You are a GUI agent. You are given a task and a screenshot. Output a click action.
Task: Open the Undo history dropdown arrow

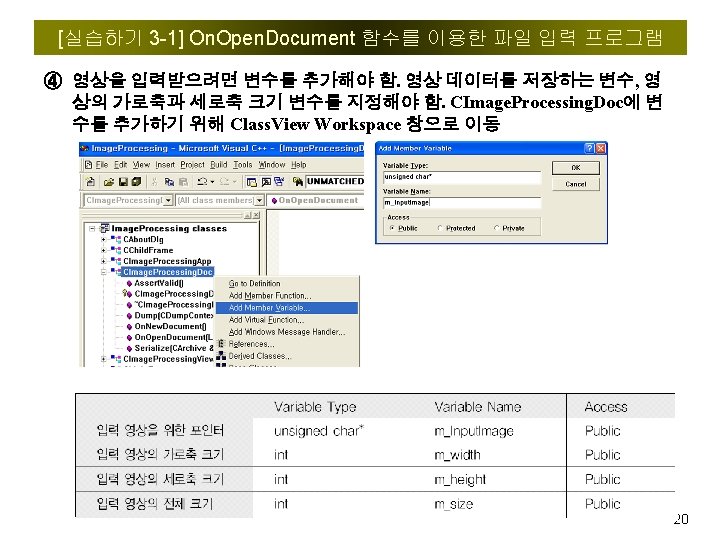coord(212,182)
